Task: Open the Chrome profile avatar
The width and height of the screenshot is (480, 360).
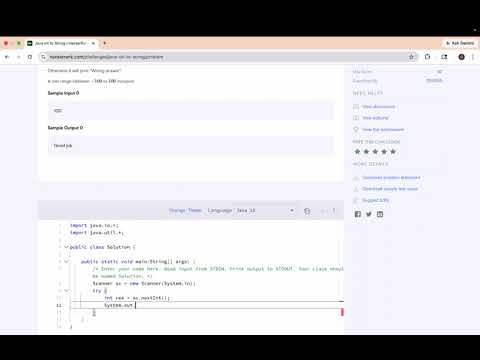Action: [461, 57]
